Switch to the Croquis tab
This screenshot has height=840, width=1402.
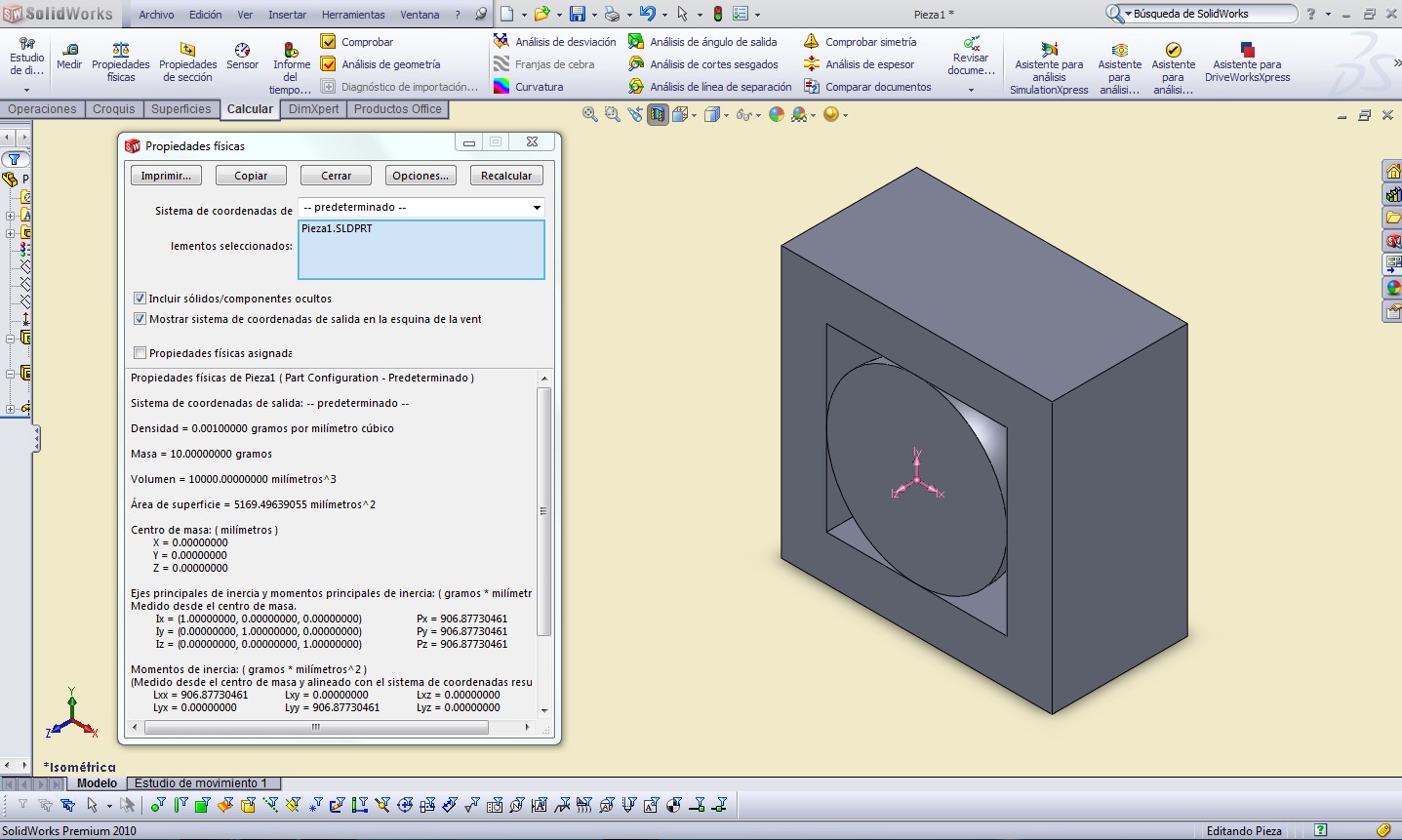(114, 109)
